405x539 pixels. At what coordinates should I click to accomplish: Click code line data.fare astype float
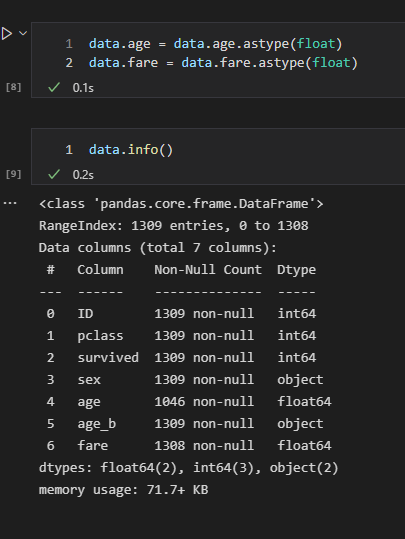[223, 63]
